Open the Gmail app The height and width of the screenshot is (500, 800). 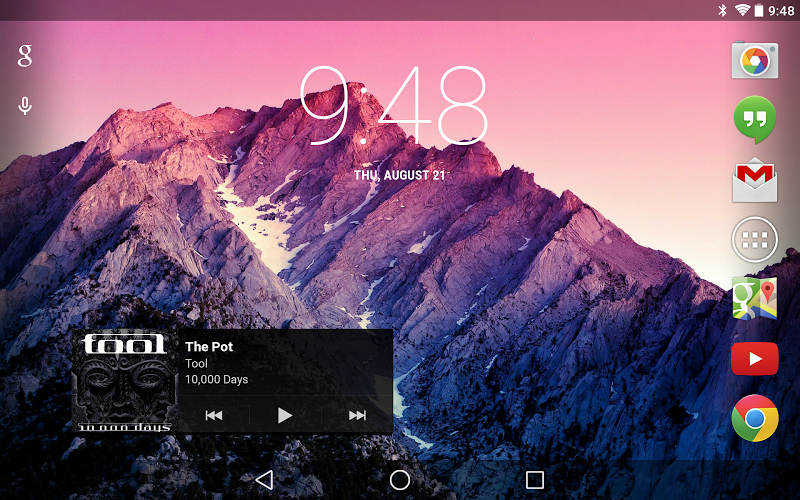click(755, 180)
